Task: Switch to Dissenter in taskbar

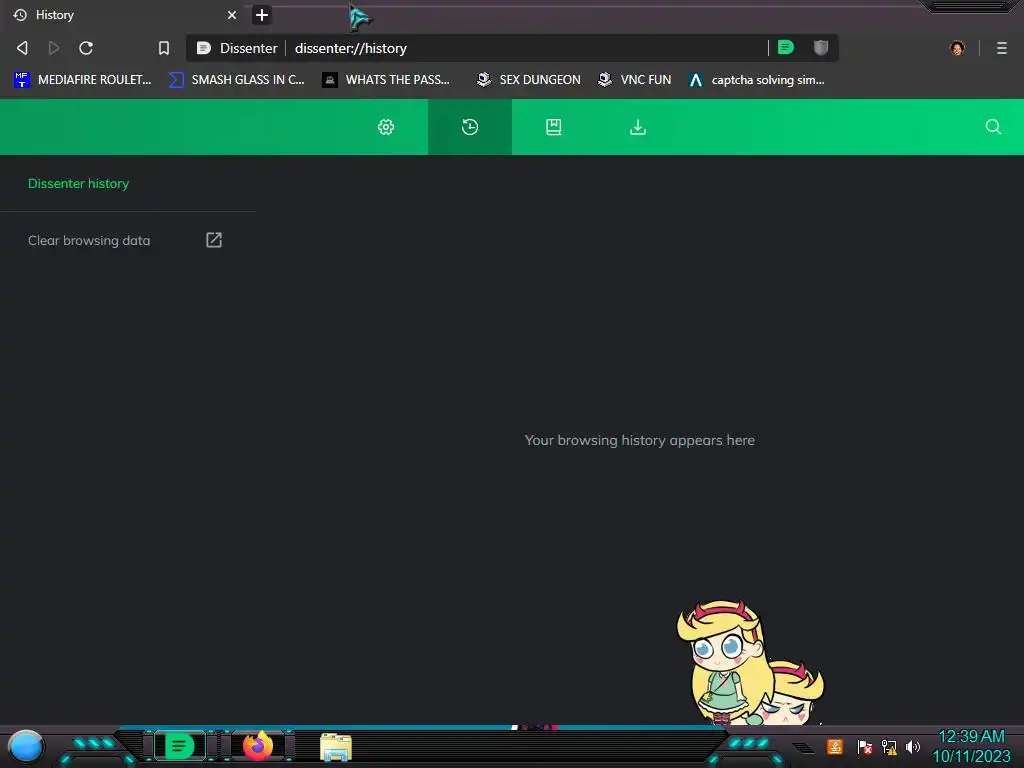Action: click(x=180, y=746)
